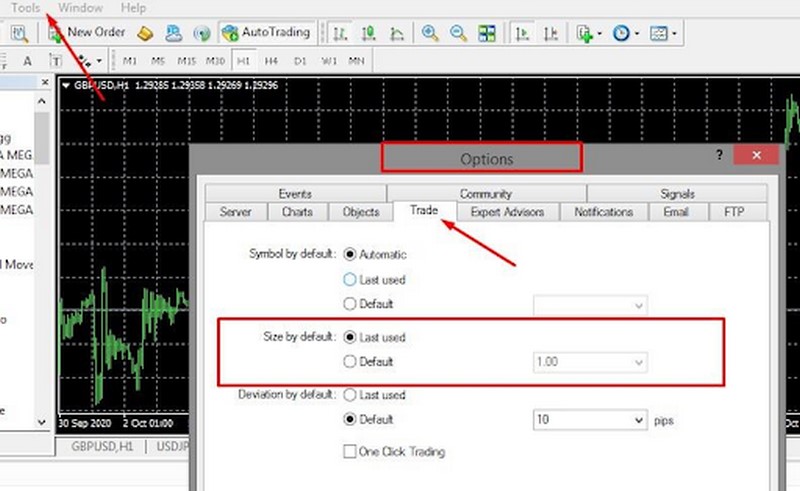
Task: Expand the arrows tool dropdown
Action: (99, 61)
